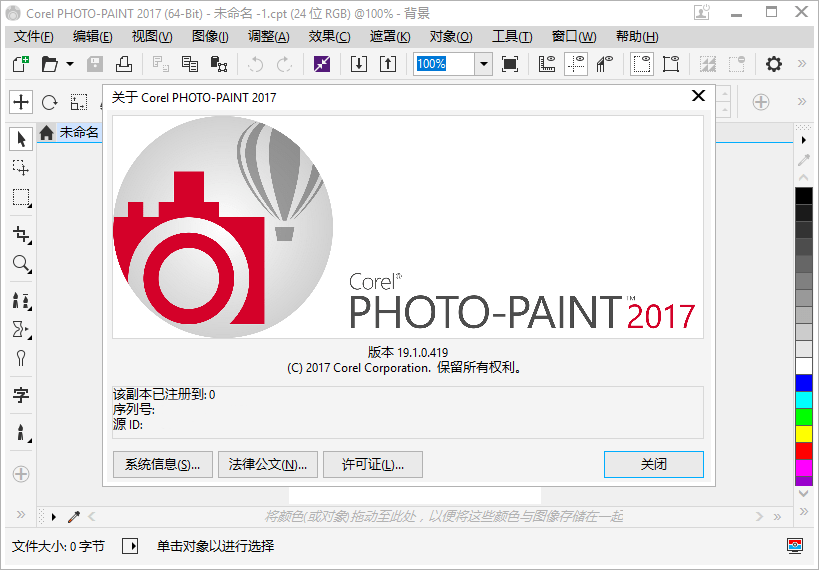Close About dialog with the X

[x=698, y=96]
